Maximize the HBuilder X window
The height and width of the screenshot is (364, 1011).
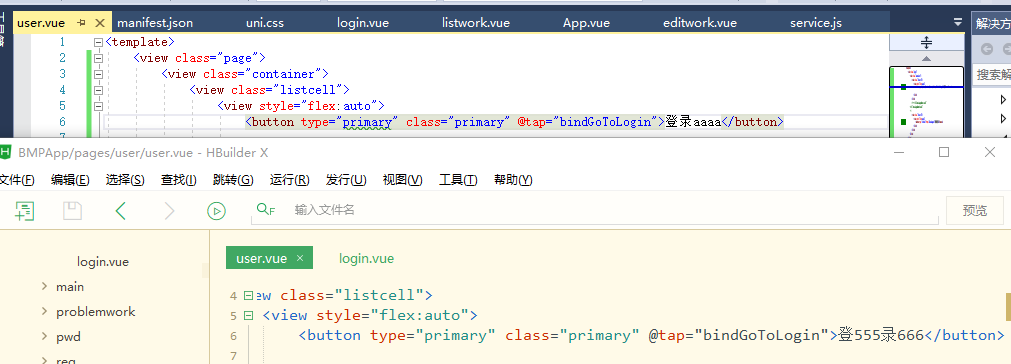(x=944, y=152)
